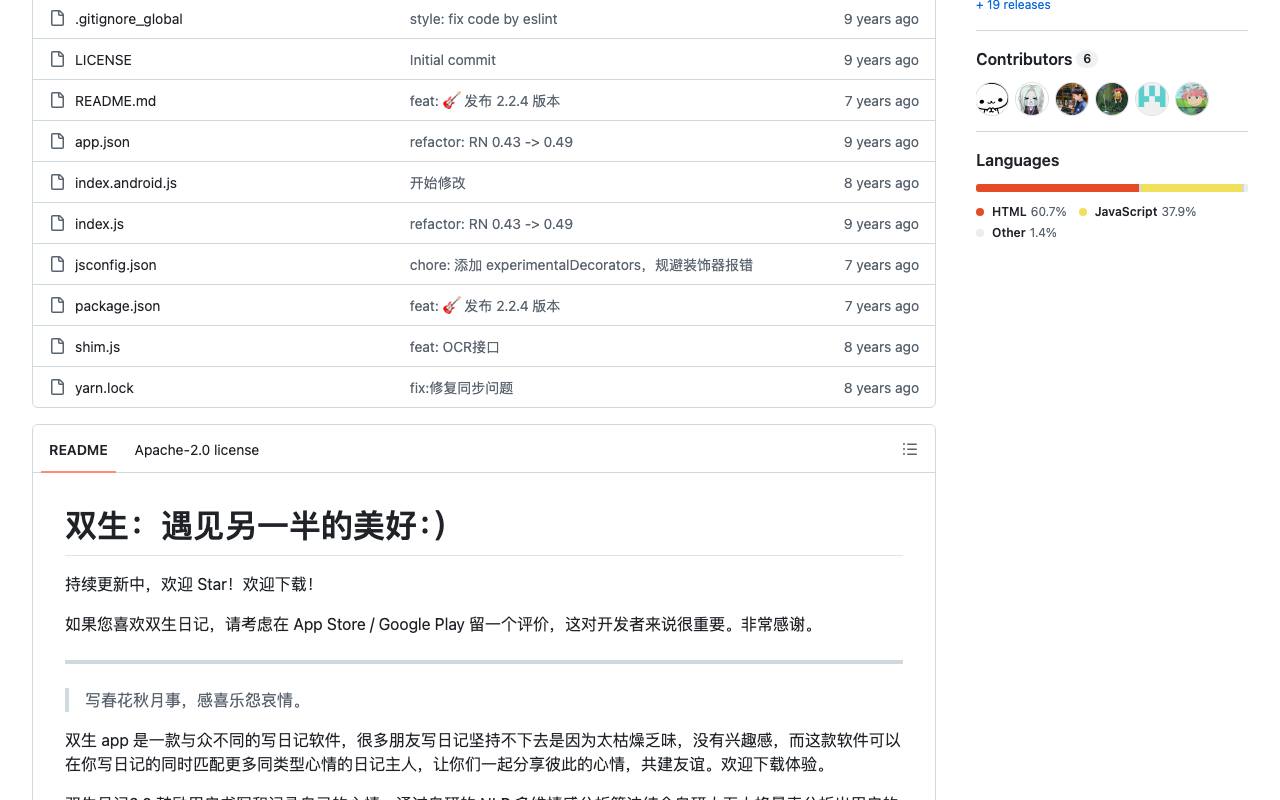Click the blockquote '写春花秋月事，感喜乐怨哀情。'
This screenshot has height=800, width=1280.
[x=197, y=700]
